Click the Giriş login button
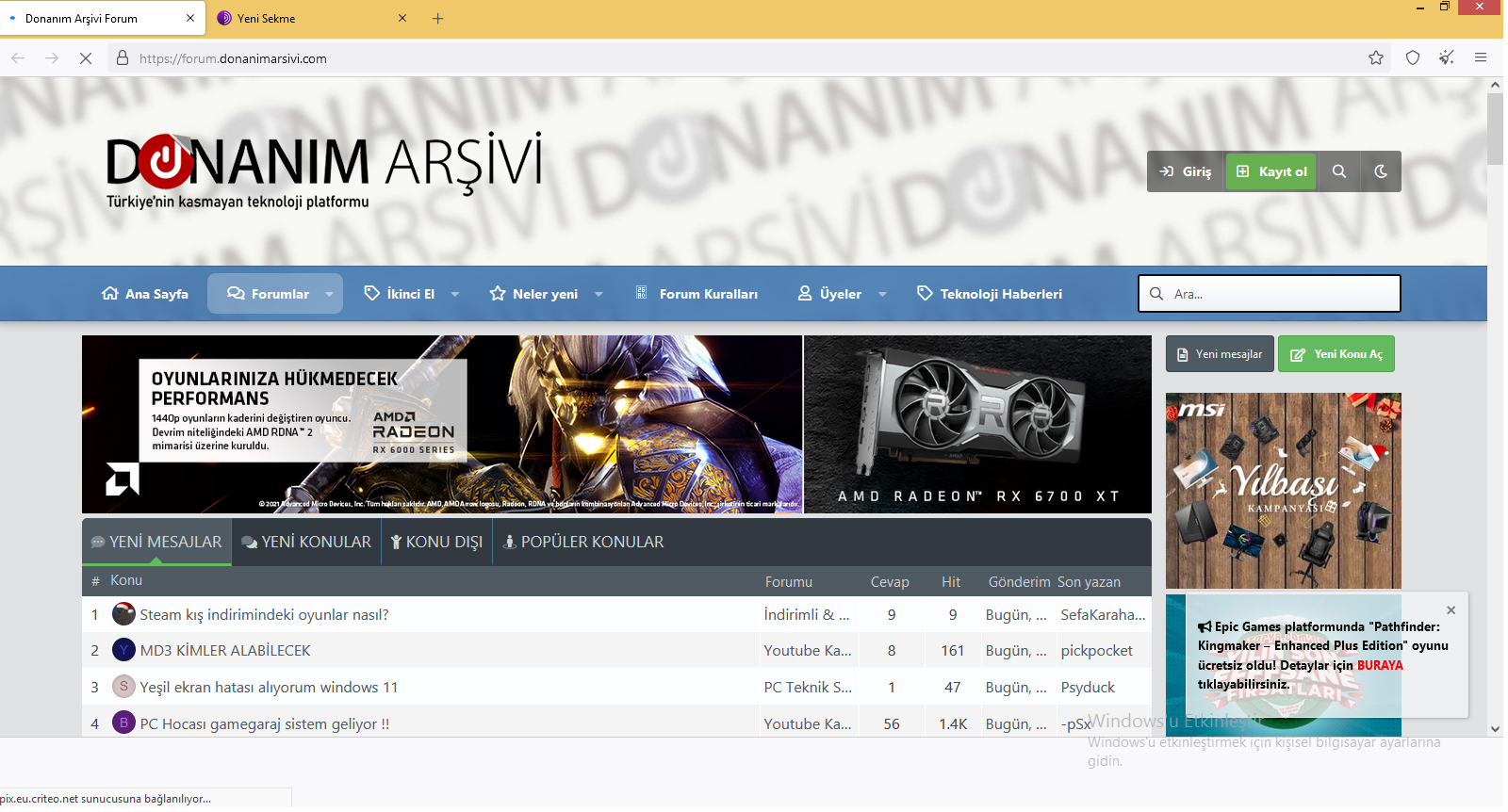Screen dimensions: 1508x812 coord(1186,171)
